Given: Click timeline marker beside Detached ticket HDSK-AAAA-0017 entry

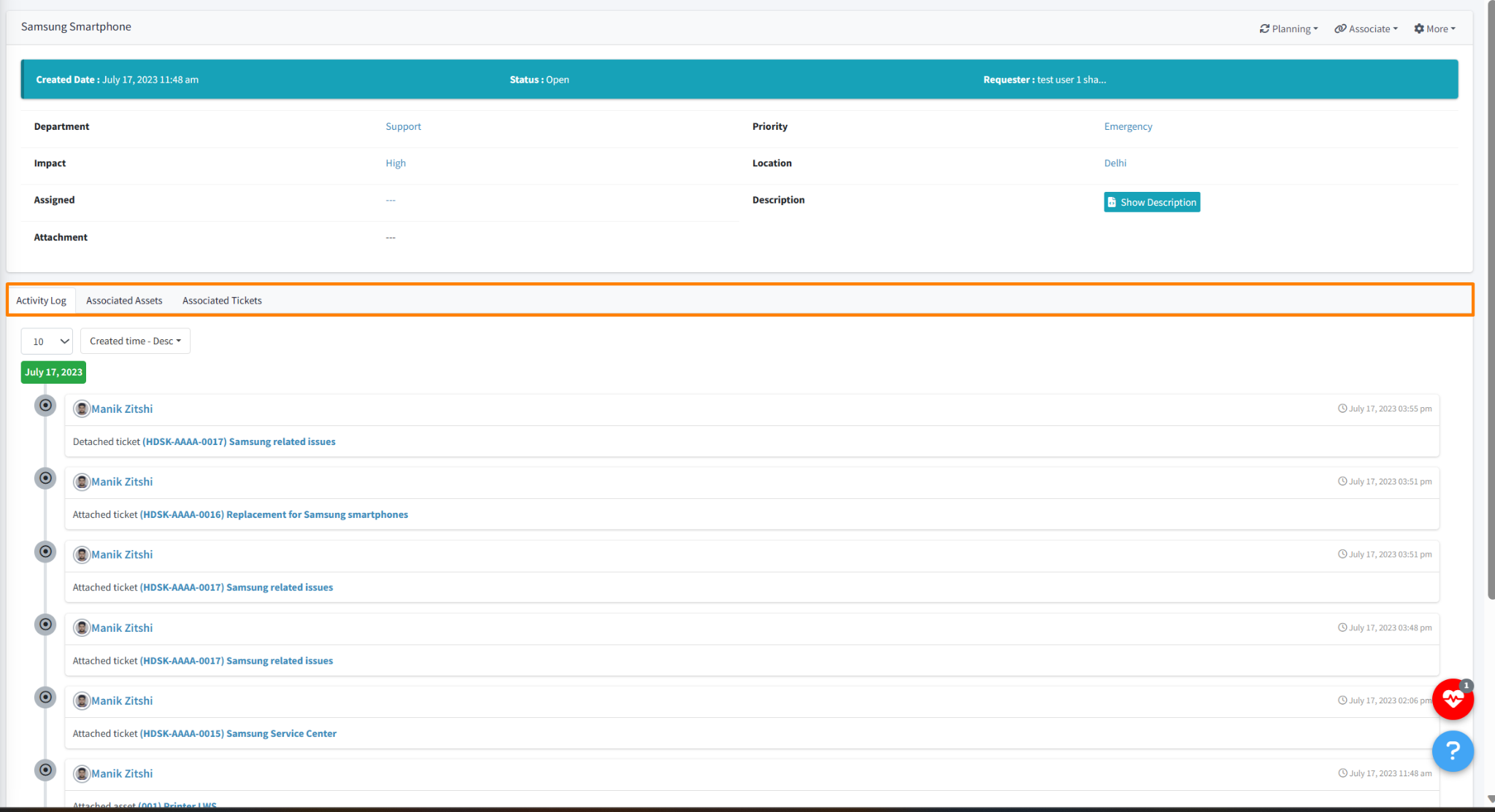Looking at the screenshot, I should pyautogui.click(x=45, y=406).
